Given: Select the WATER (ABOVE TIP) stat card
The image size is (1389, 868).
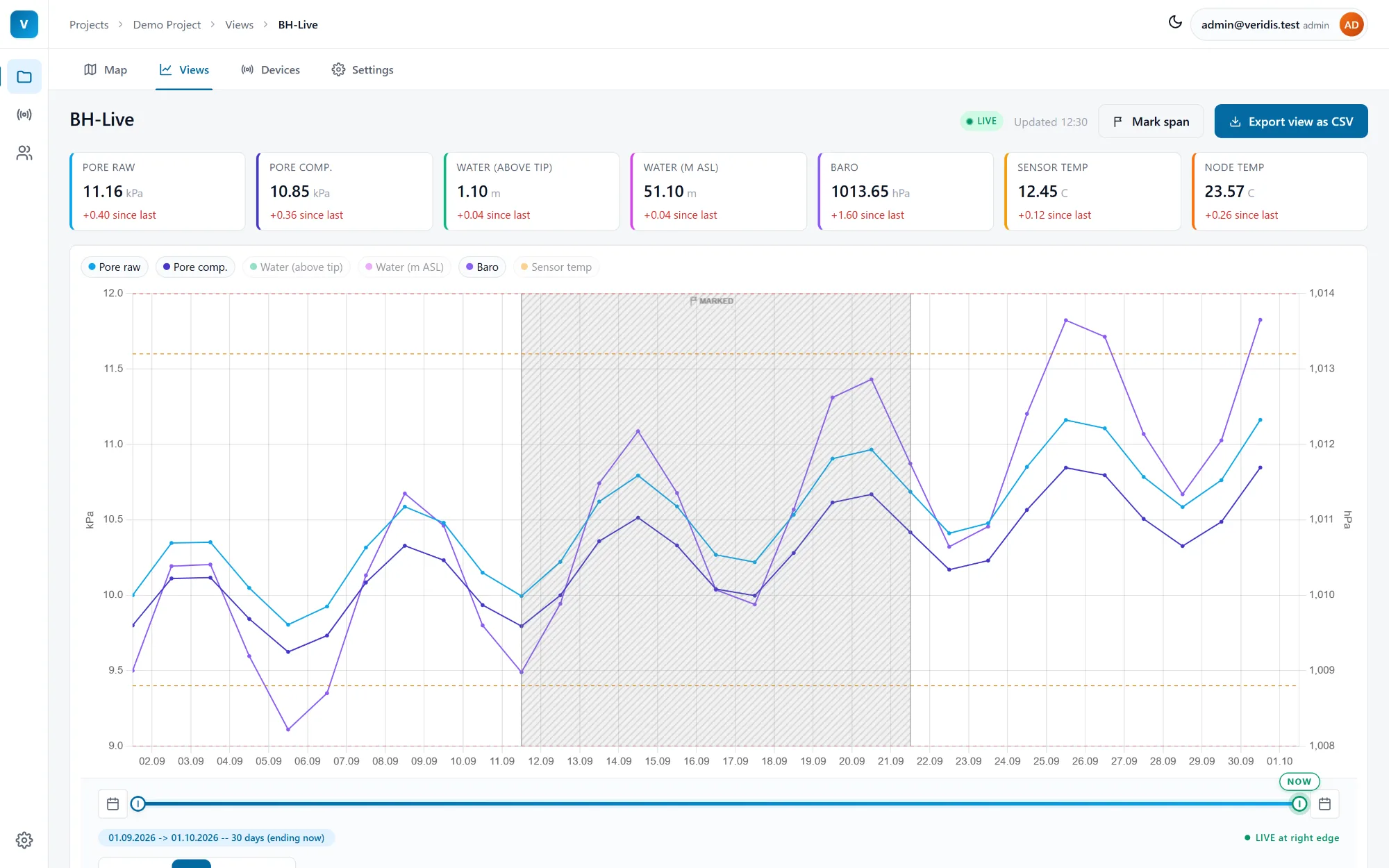Looking at the screenshot, I should [x=531, y=192].
